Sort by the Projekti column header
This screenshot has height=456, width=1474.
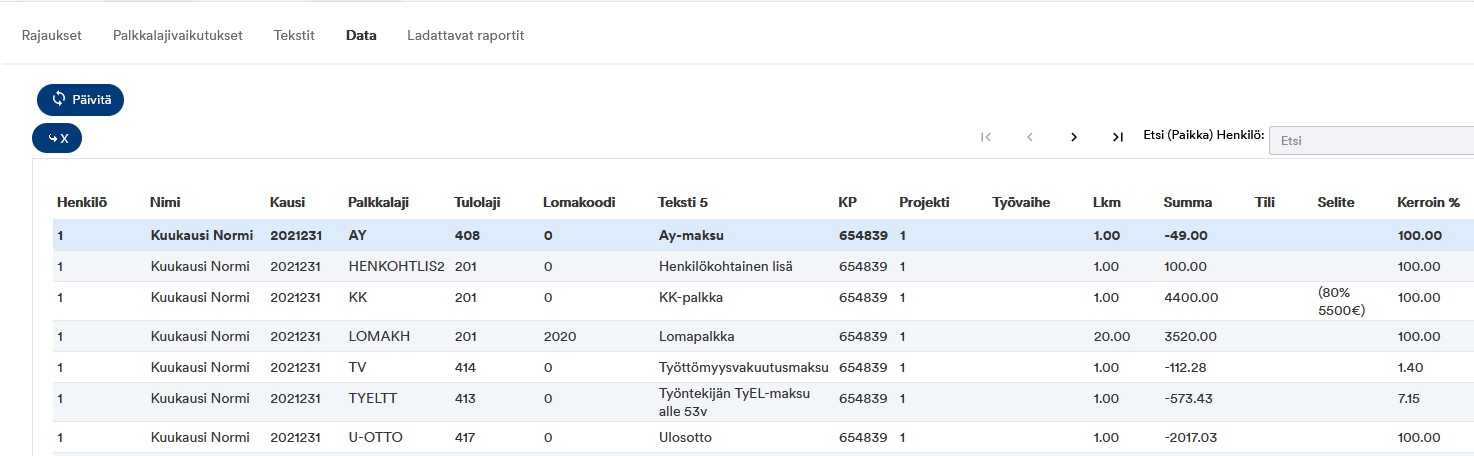[924, 202]
